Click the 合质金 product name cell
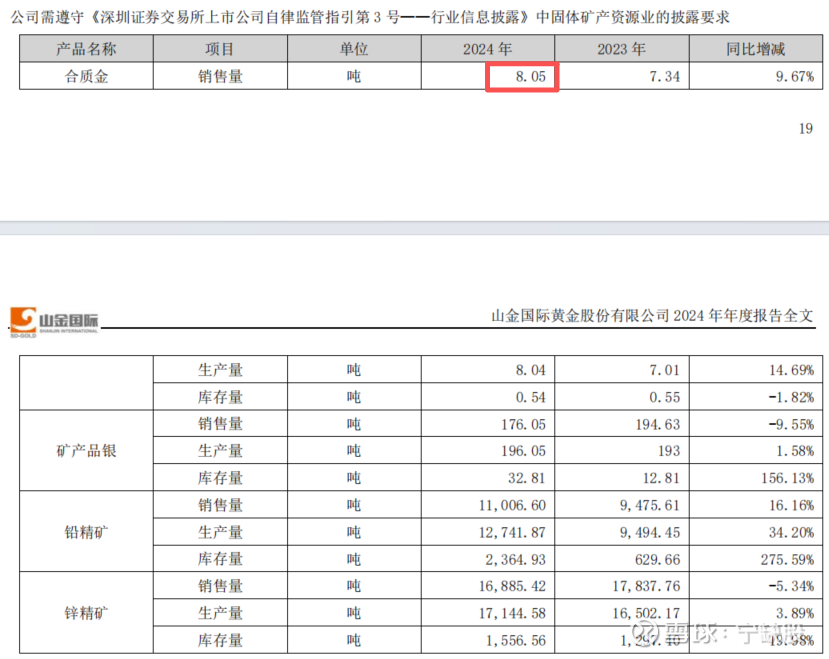The image size is (829, 659). pos(86,76)
